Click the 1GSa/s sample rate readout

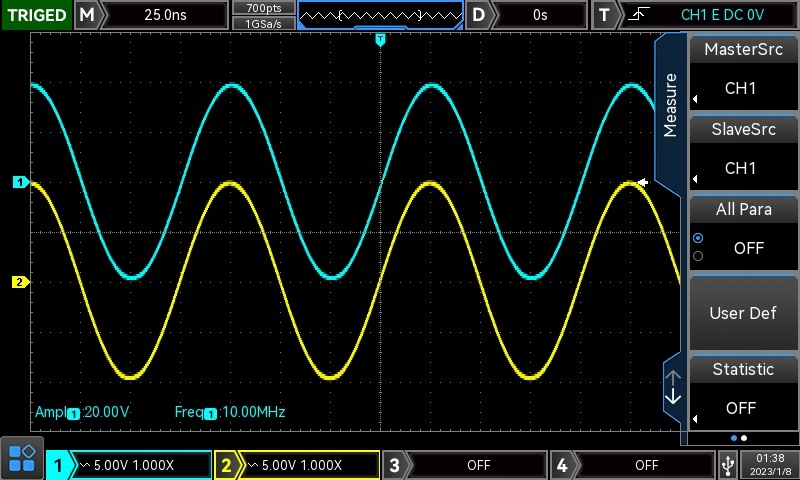[x=264, y=23]
